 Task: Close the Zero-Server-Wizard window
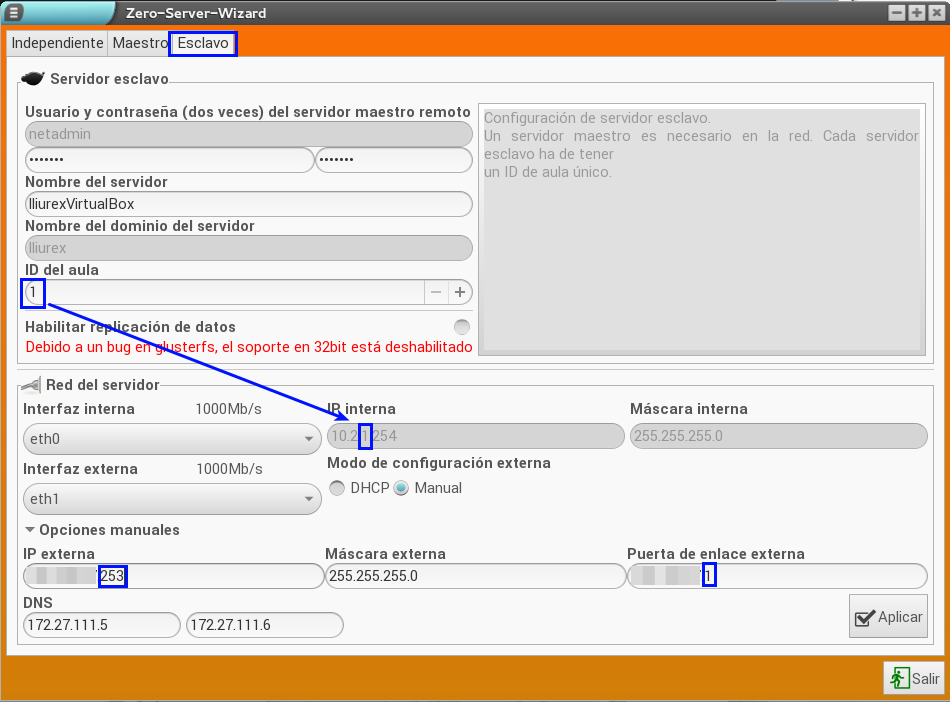tap(935, 13)
